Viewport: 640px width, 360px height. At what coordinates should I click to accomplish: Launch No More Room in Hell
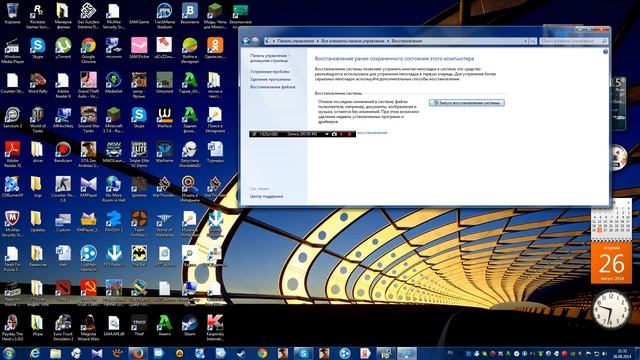point(113,189)
